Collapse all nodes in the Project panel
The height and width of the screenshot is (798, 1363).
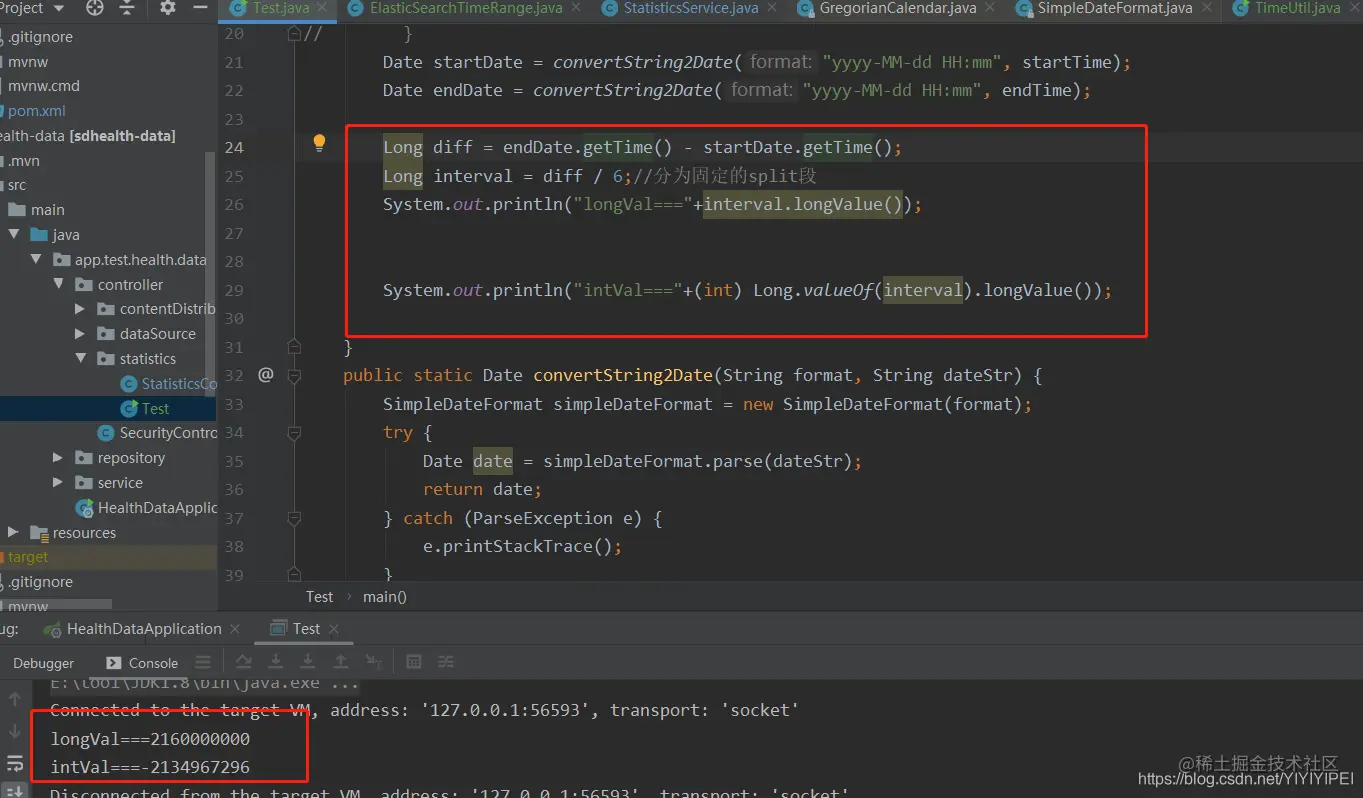tap(127, 8)
